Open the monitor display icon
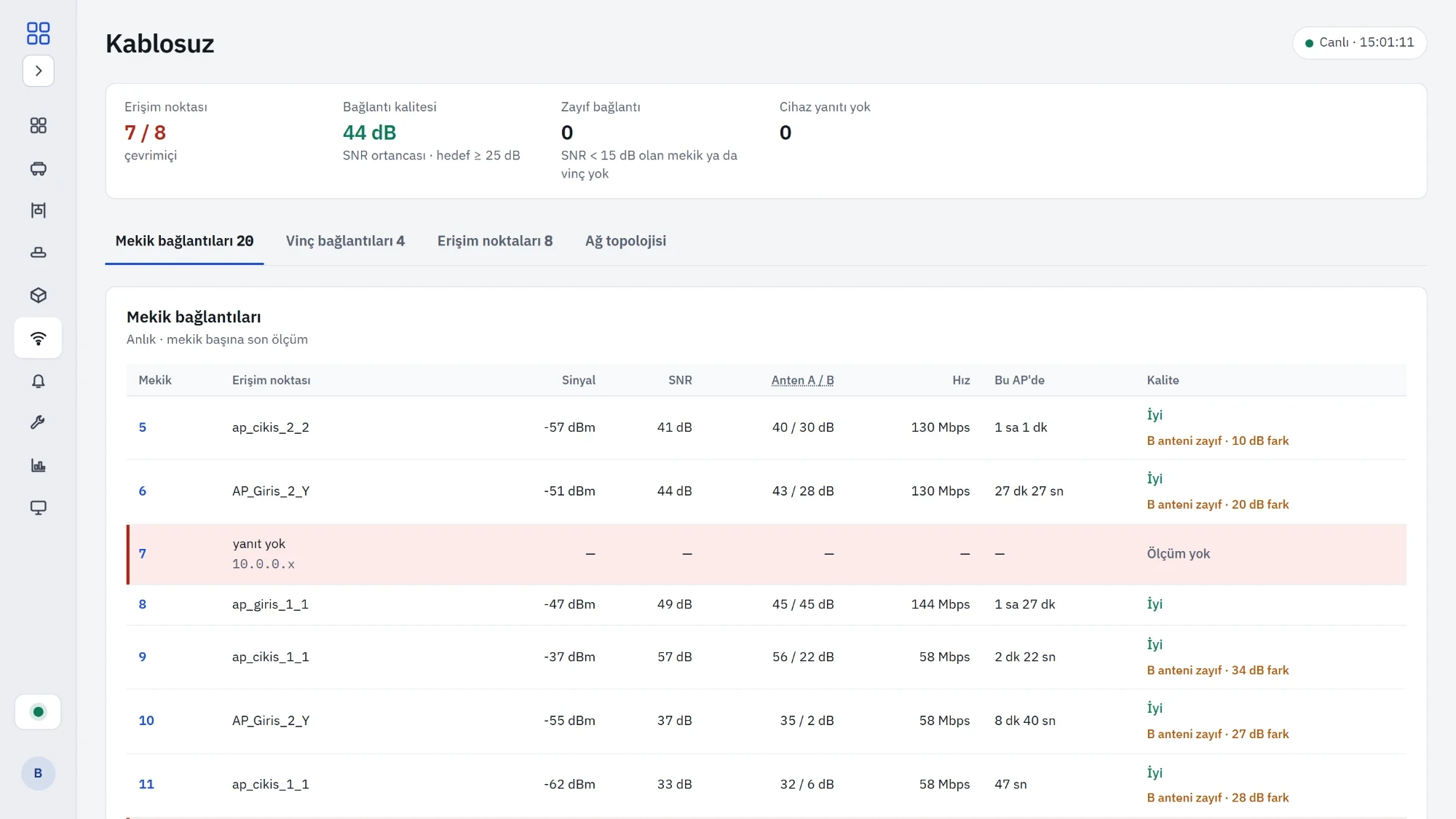The width and height of the screenshot is (1456, 819). (39, 507)
